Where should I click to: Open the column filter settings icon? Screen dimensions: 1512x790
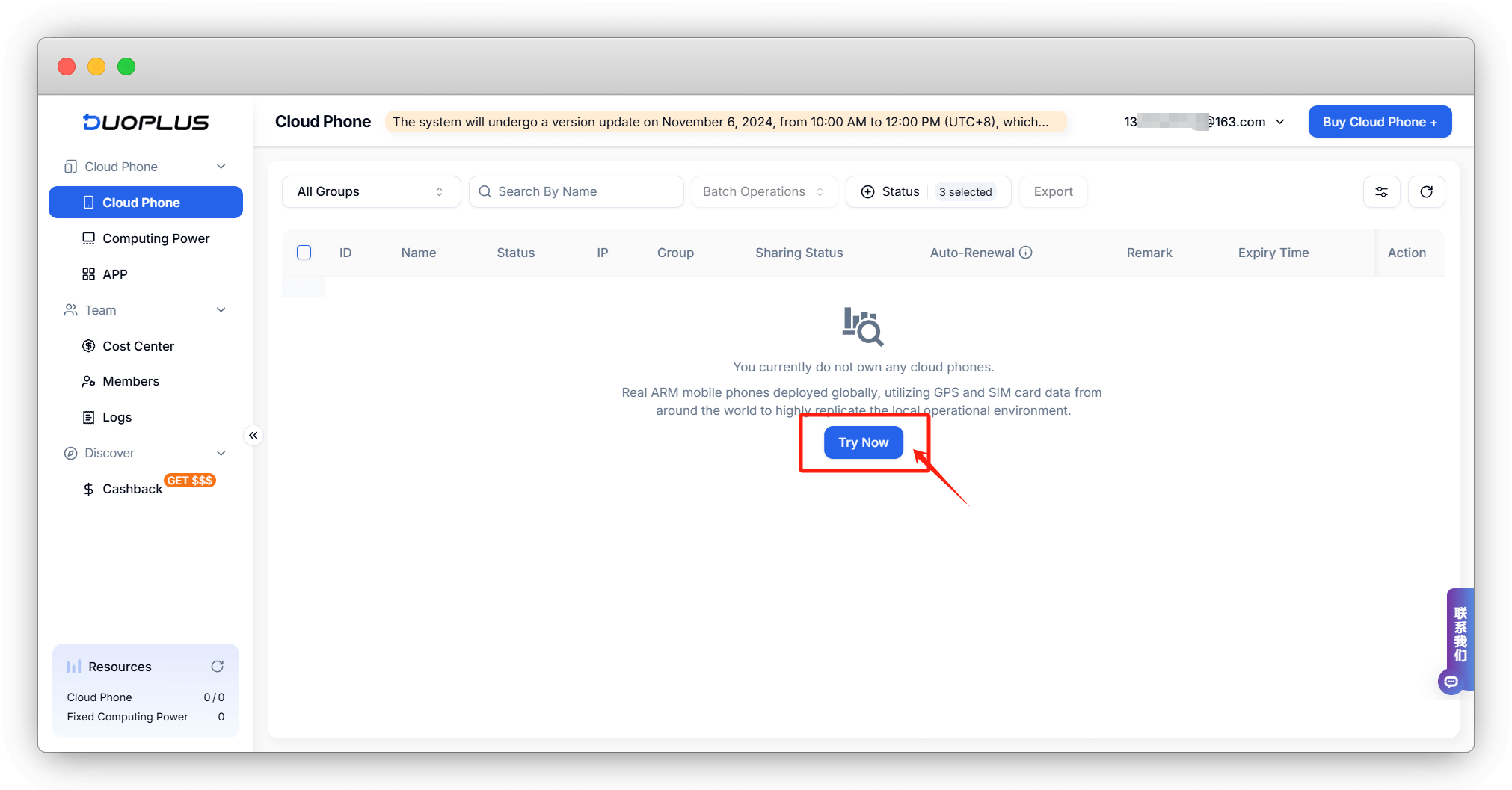pyautogui.click(x=1381, y=192)
